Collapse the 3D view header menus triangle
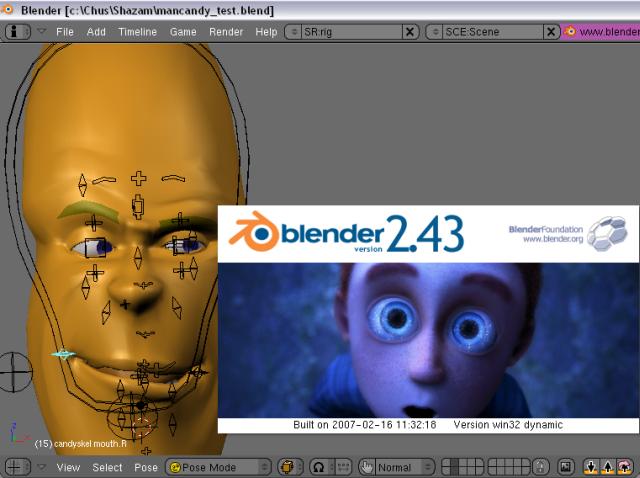 (41, 466)
